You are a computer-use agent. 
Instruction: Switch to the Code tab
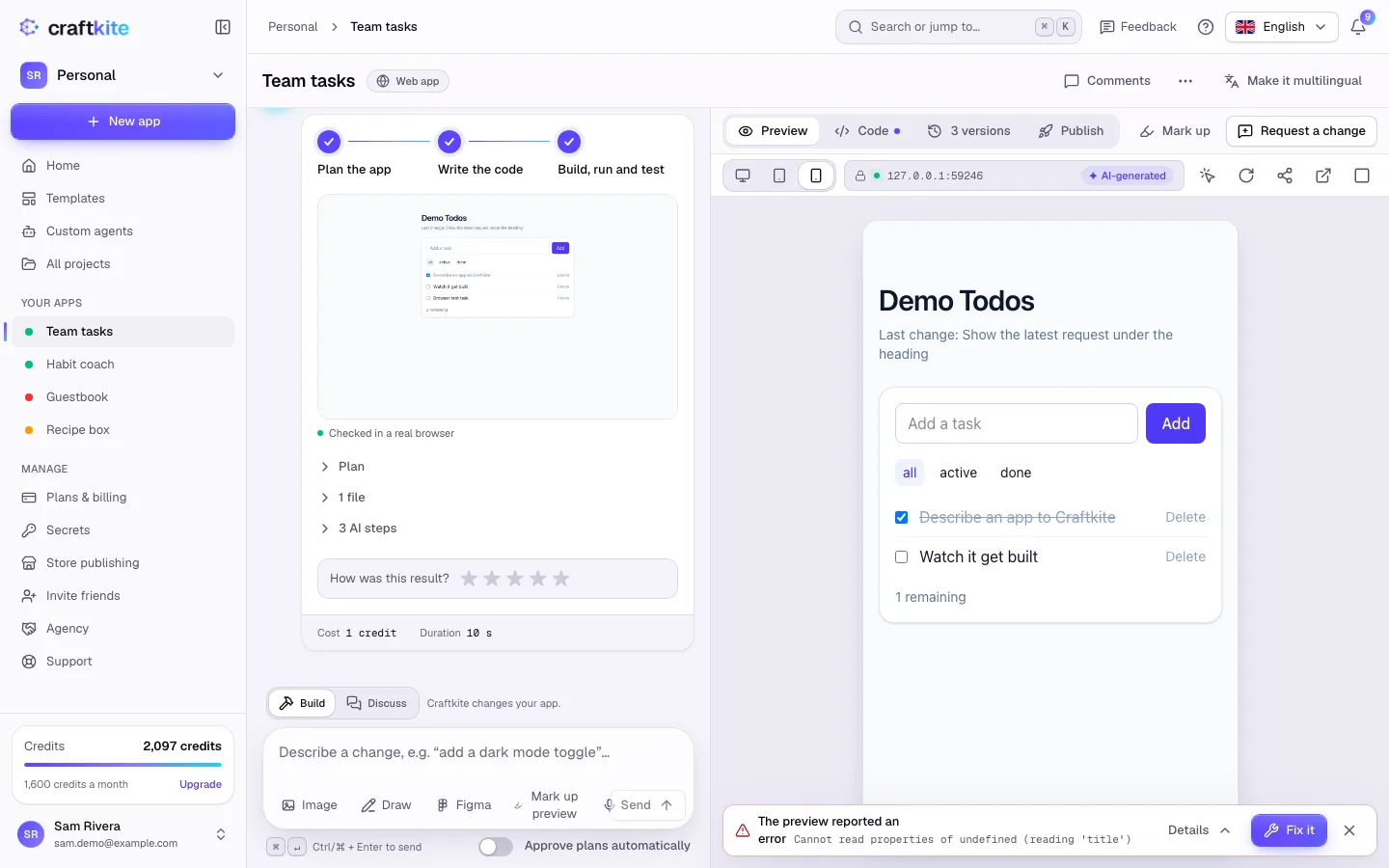tap(867, 131)
